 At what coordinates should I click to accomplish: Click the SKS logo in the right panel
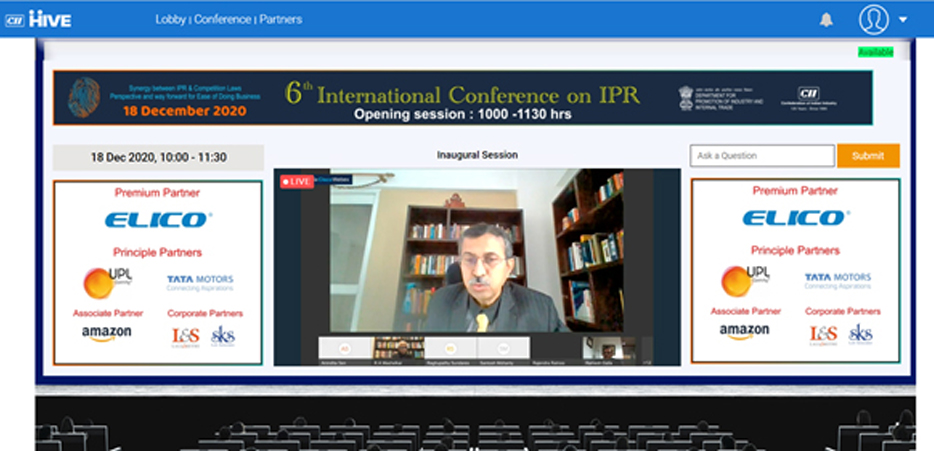coord(860,335)
